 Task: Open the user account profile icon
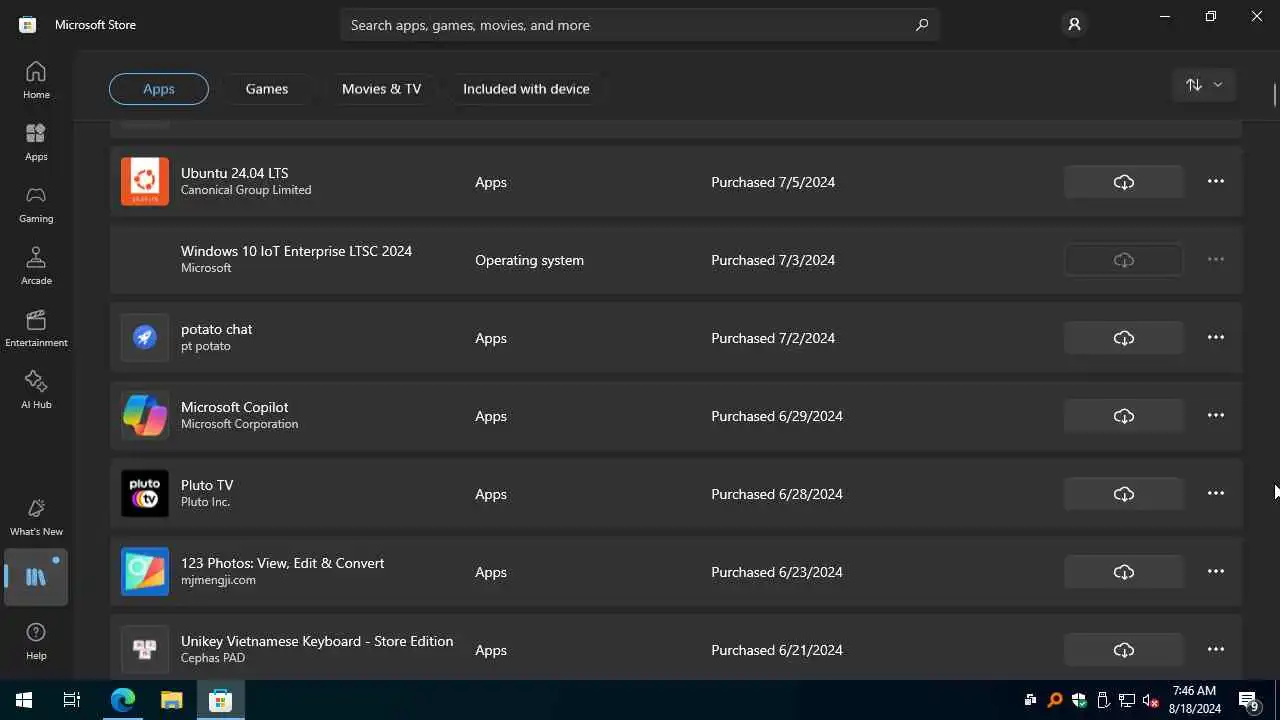pyautogui.click(x=1074, y=25)
